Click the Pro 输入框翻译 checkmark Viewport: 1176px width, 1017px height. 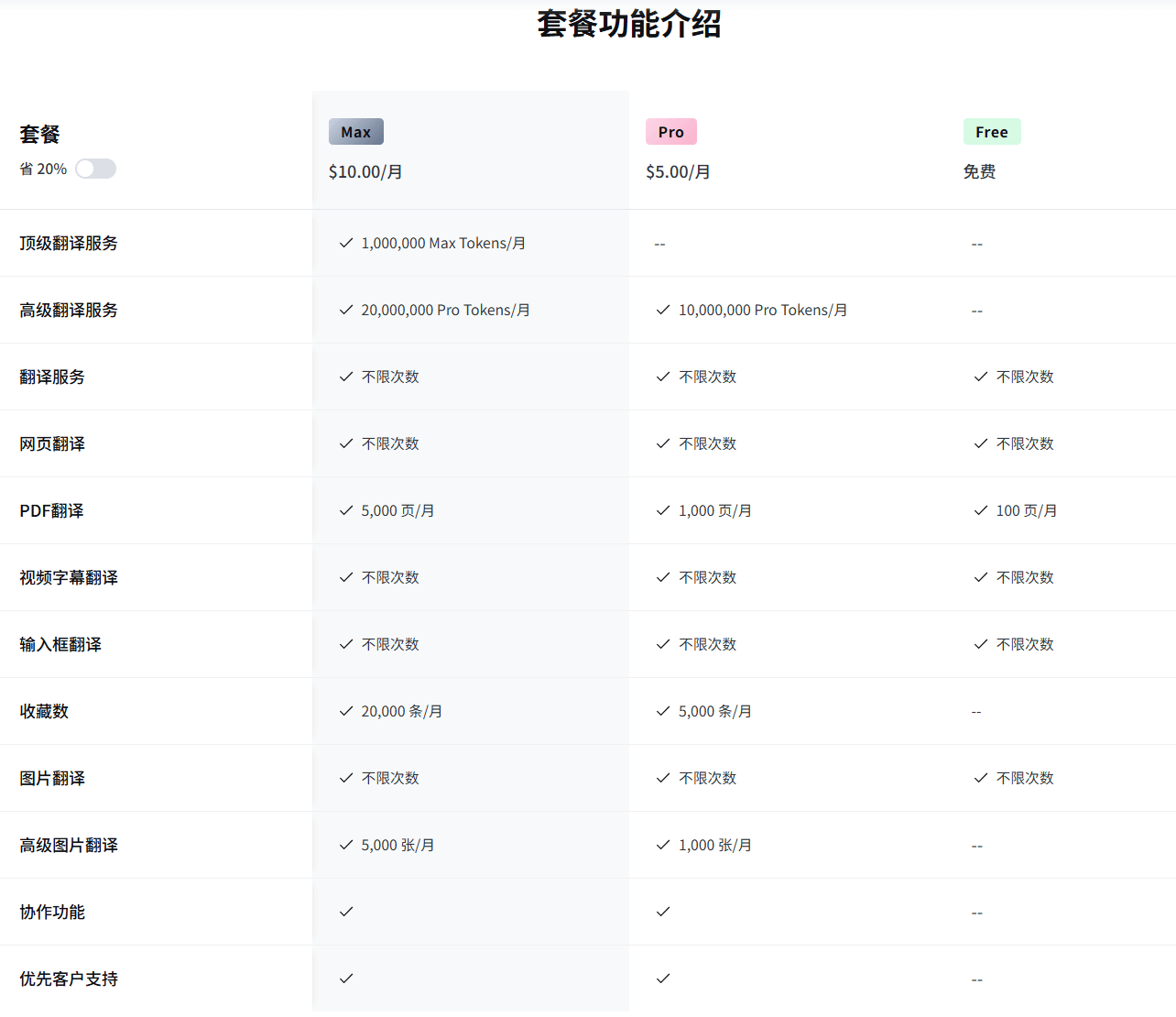(x=662, y=644)
